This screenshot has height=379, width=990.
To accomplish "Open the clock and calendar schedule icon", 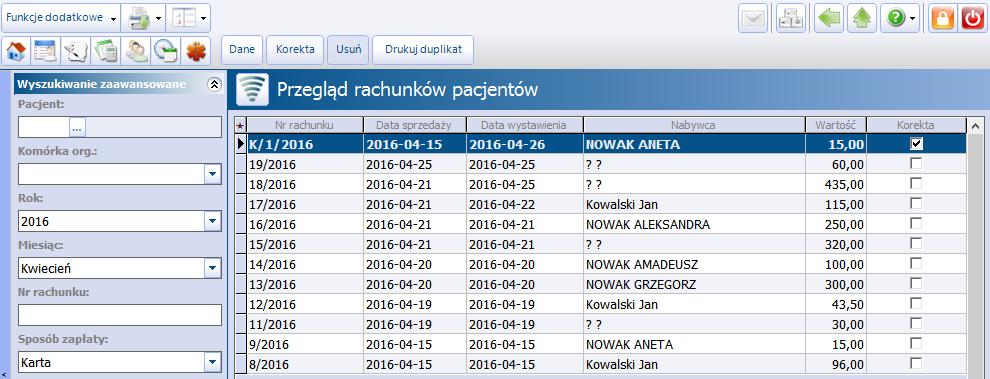I will 165,51.
